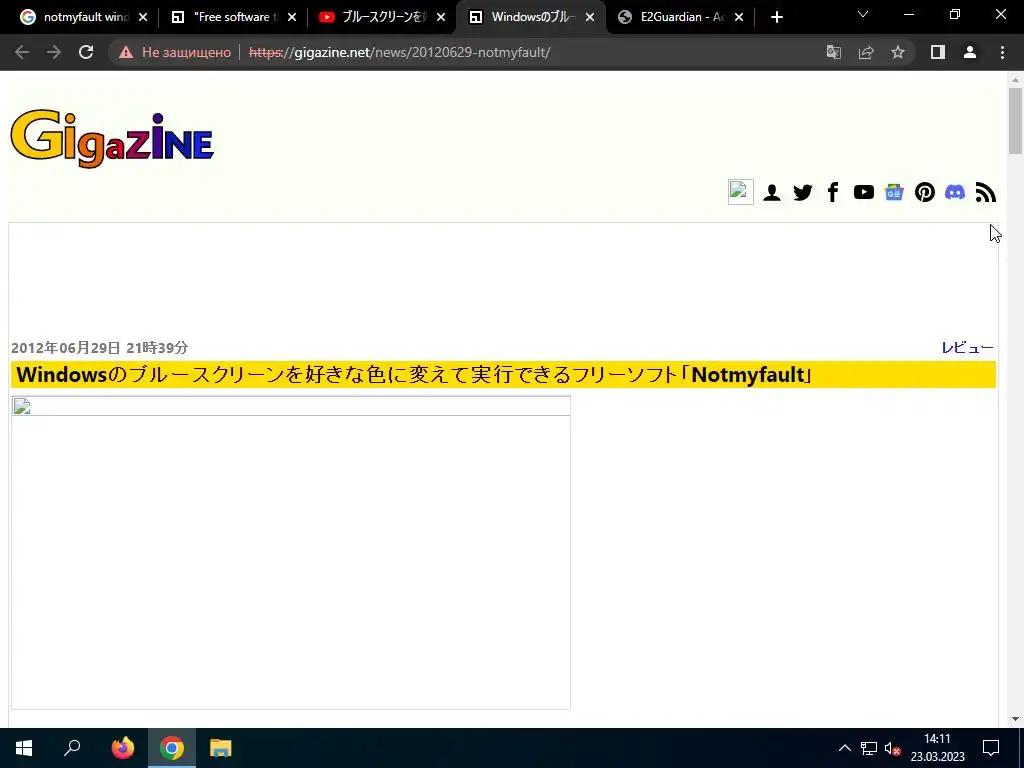Click the scrollbar up arrow
This screenshot has width=1024, height=768.
[x=1015, y=80]
